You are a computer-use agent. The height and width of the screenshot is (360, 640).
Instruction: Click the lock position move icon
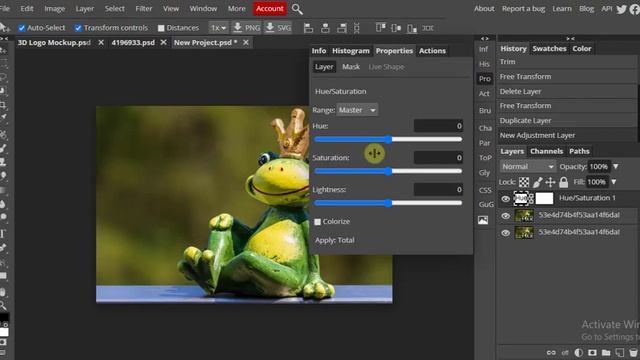pyautogui.click(x=550, y=182)
